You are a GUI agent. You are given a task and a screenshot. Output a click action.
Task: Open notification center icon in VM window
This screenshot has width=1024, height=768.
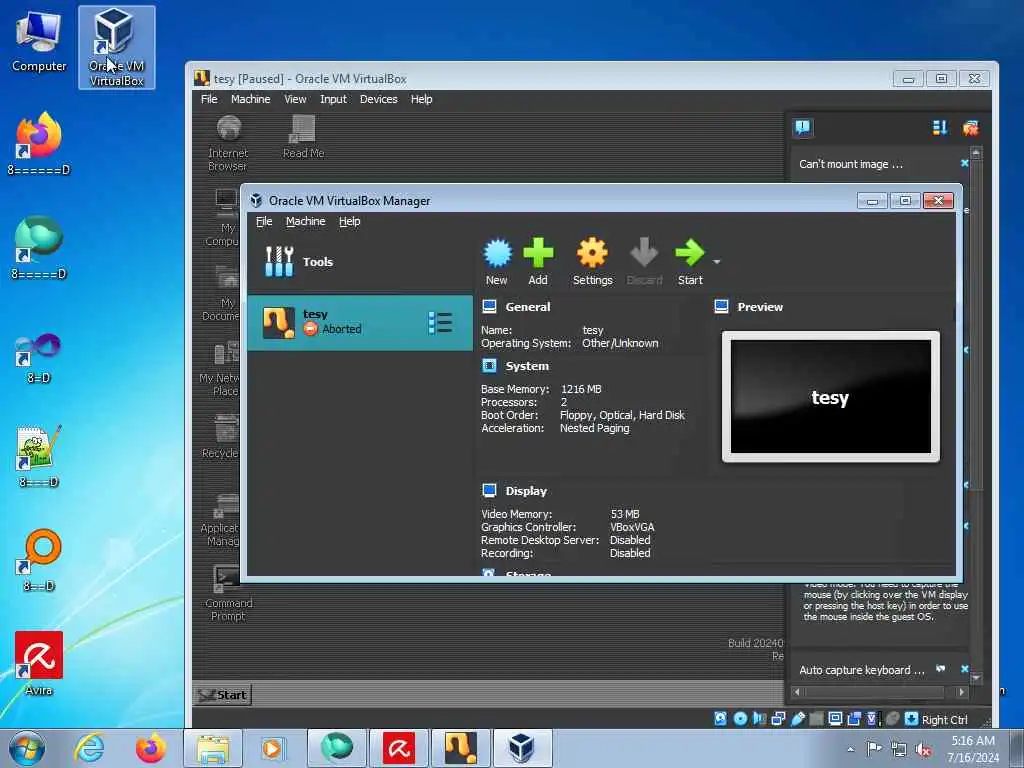pyautogui.click(x=803, y=127)
